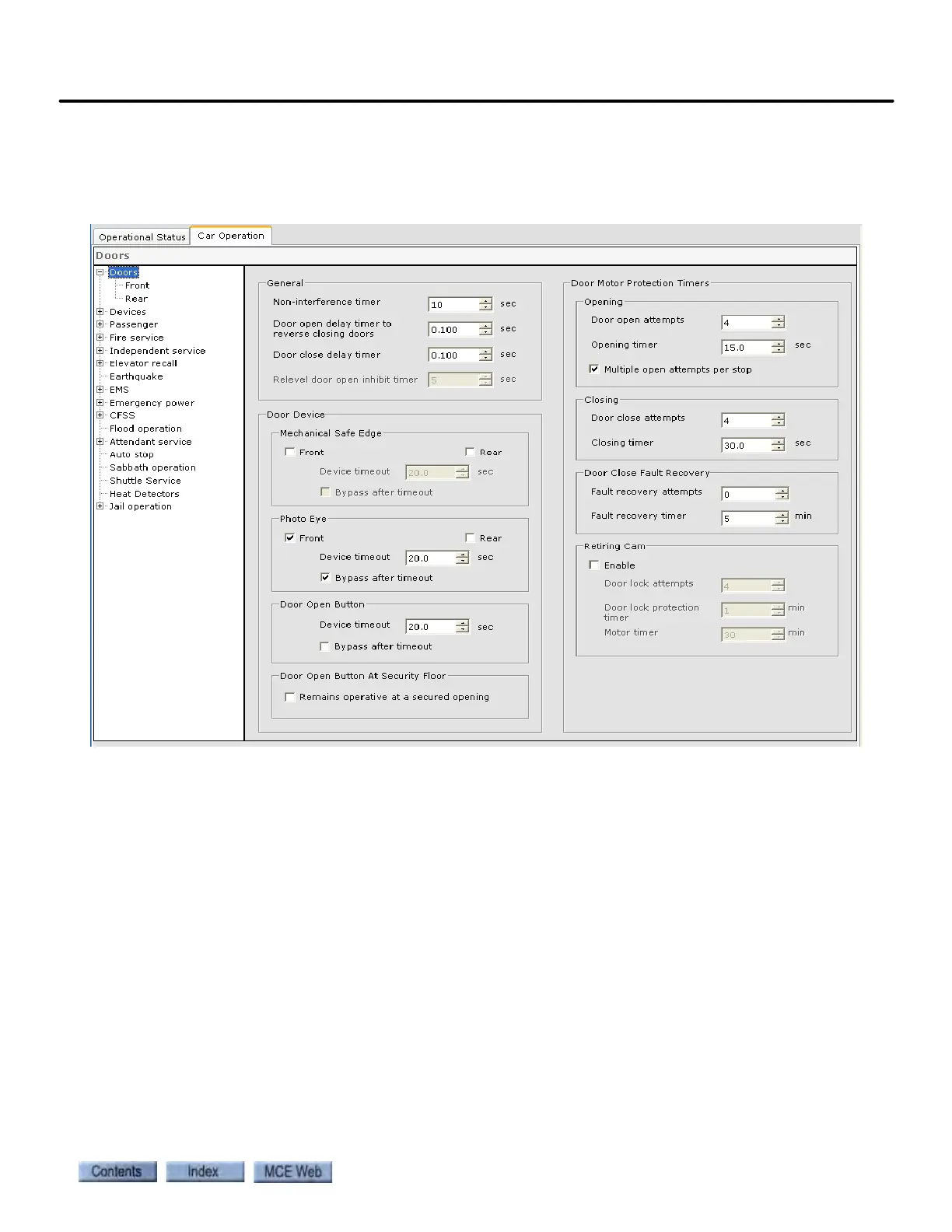Adjust the Non-interference timer spinner
The height and width of the screenshot is (1232, 952).
(x=486, y=304)
